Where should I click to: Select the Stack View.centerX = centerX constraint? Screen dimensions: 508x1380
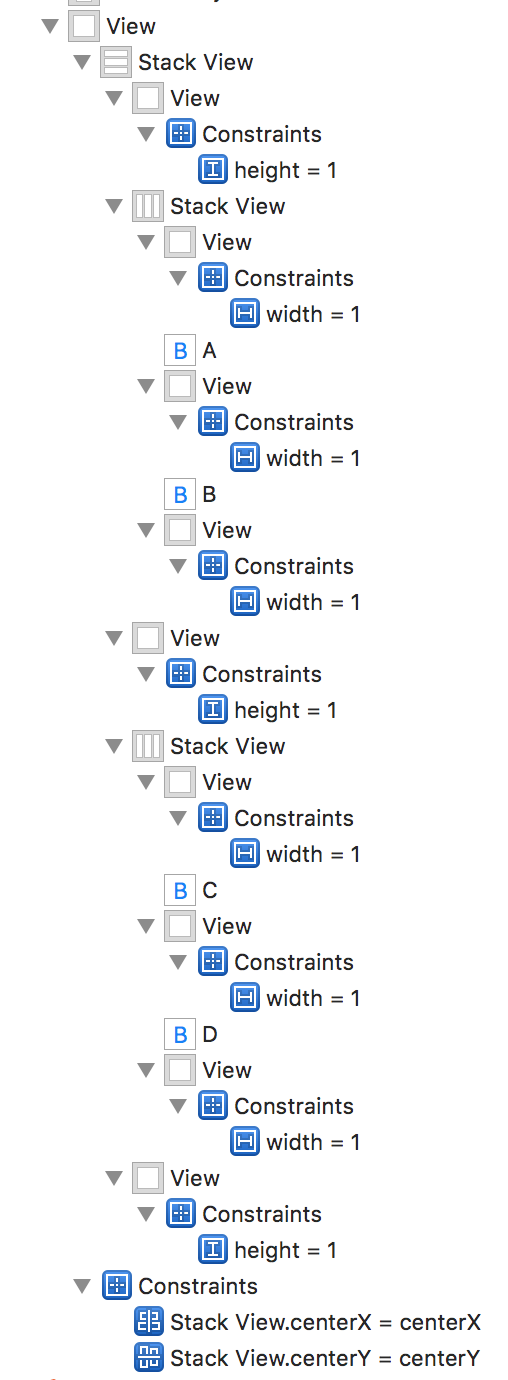[x=325, y=1322]
